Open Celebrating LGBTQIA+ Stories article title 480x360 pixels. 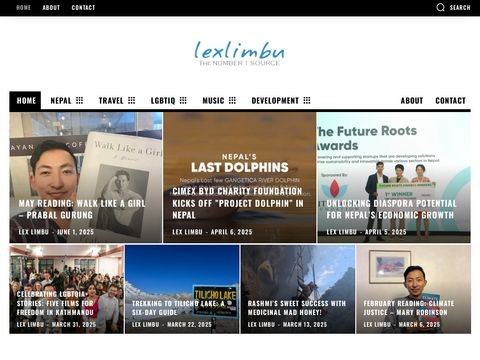click(x=55, y=303)
